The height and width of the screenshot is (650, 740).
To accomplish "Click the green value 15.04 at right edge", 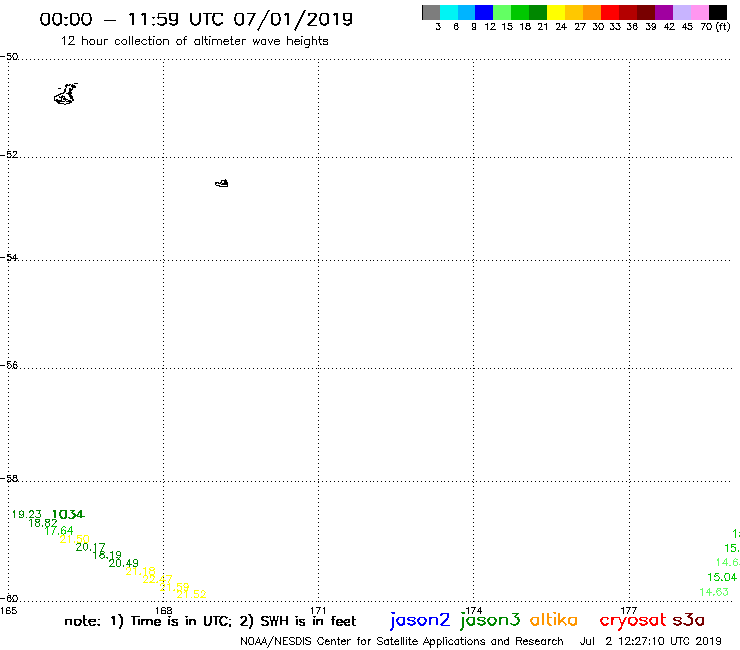I will click(722, 577).
